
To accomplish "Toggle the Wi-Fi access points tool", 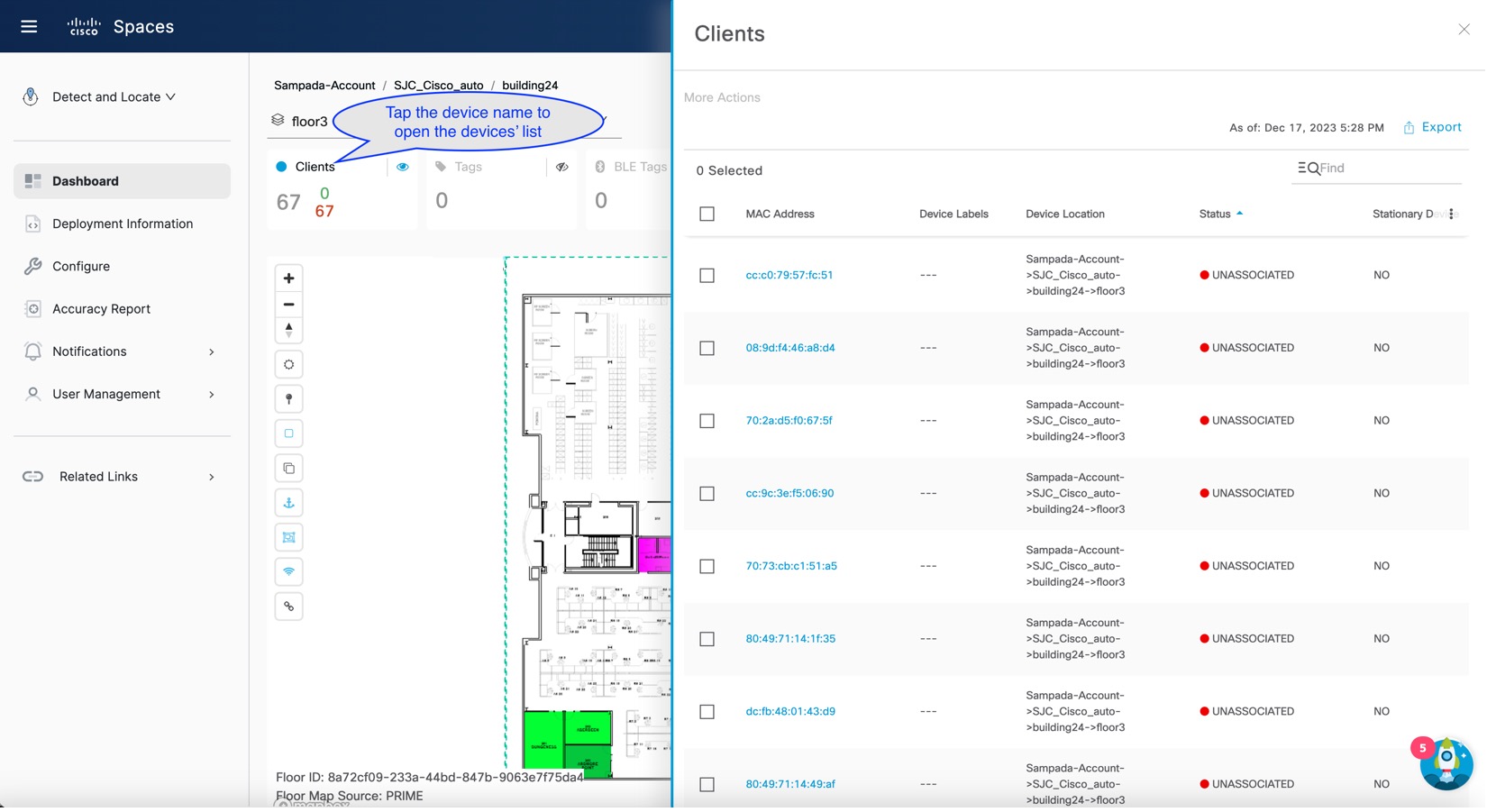I will [x=288, y=572].
